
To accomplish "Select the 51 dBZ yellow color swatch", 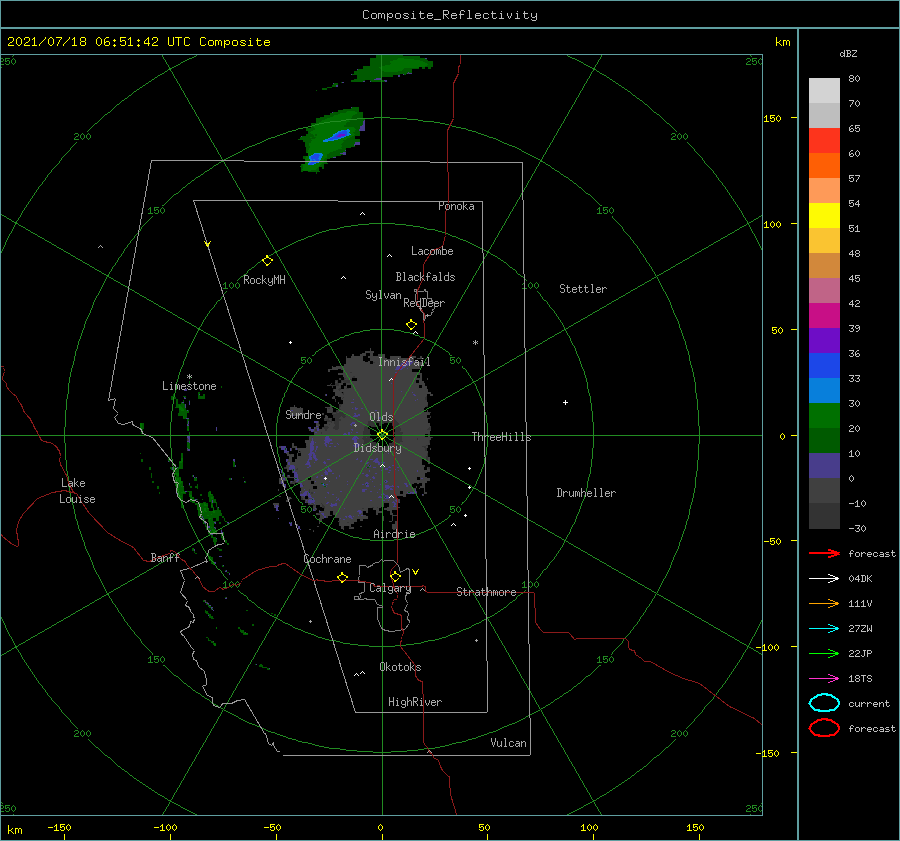I will pyautogui.click(x=824, y=215).
